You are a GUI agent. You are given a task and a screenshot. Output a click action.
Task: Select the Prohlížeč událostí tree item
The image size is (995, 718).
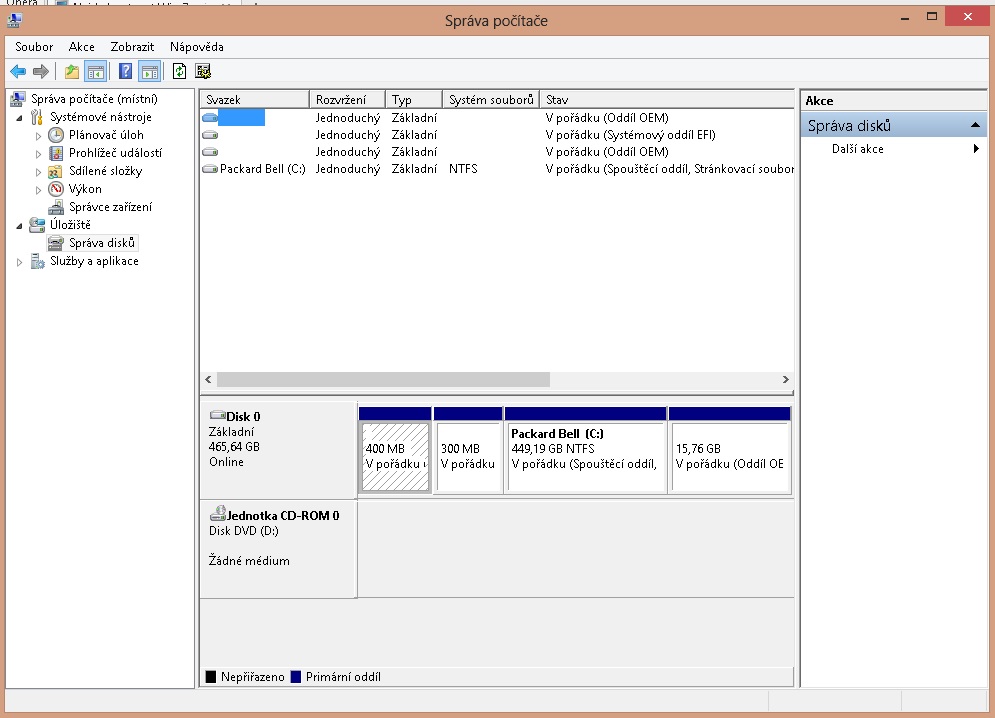click(114, 153)
